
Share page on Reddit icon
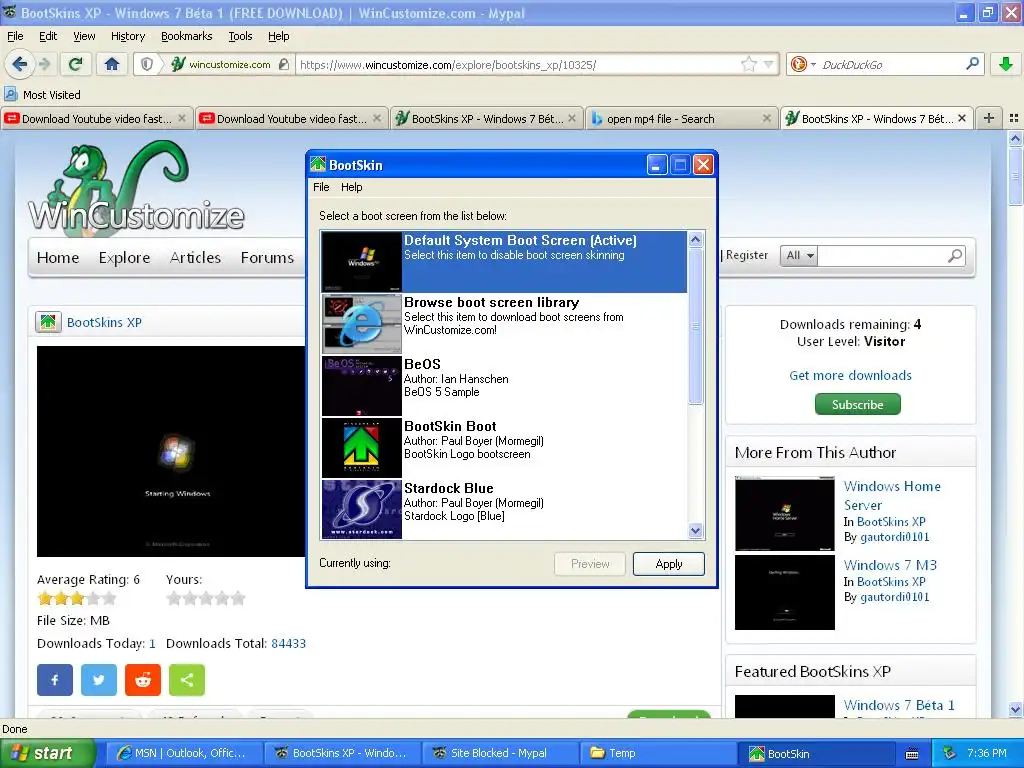143,680
